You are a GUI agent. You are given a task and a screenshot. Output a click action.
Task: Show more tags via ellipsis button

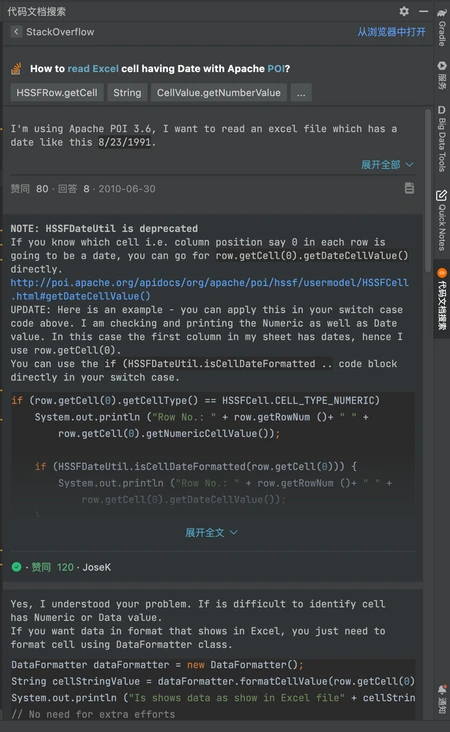click(301, 92)
